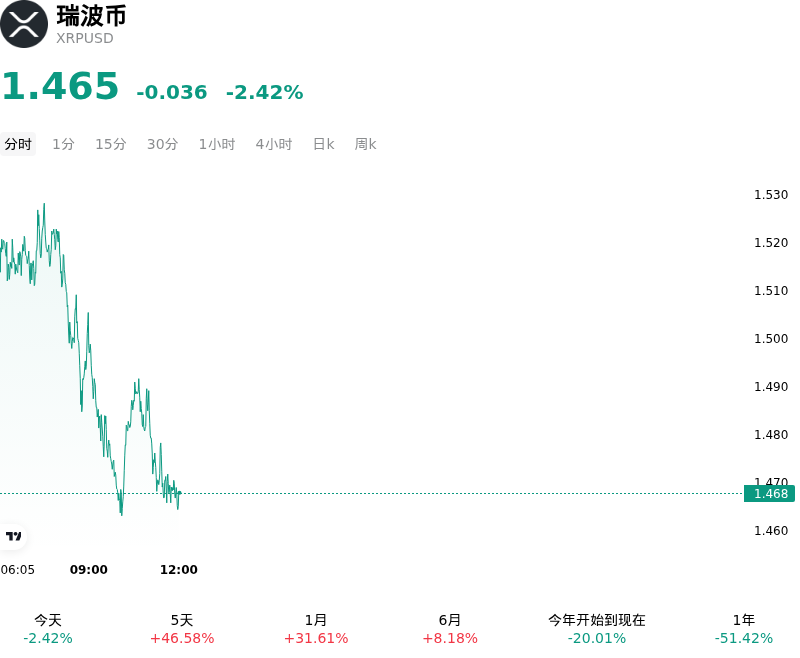The width and height of the screenshot is (800, 658).
Task: Select the 1小时 chart interval
Action: pyautogui.click(x=217, y=144)
